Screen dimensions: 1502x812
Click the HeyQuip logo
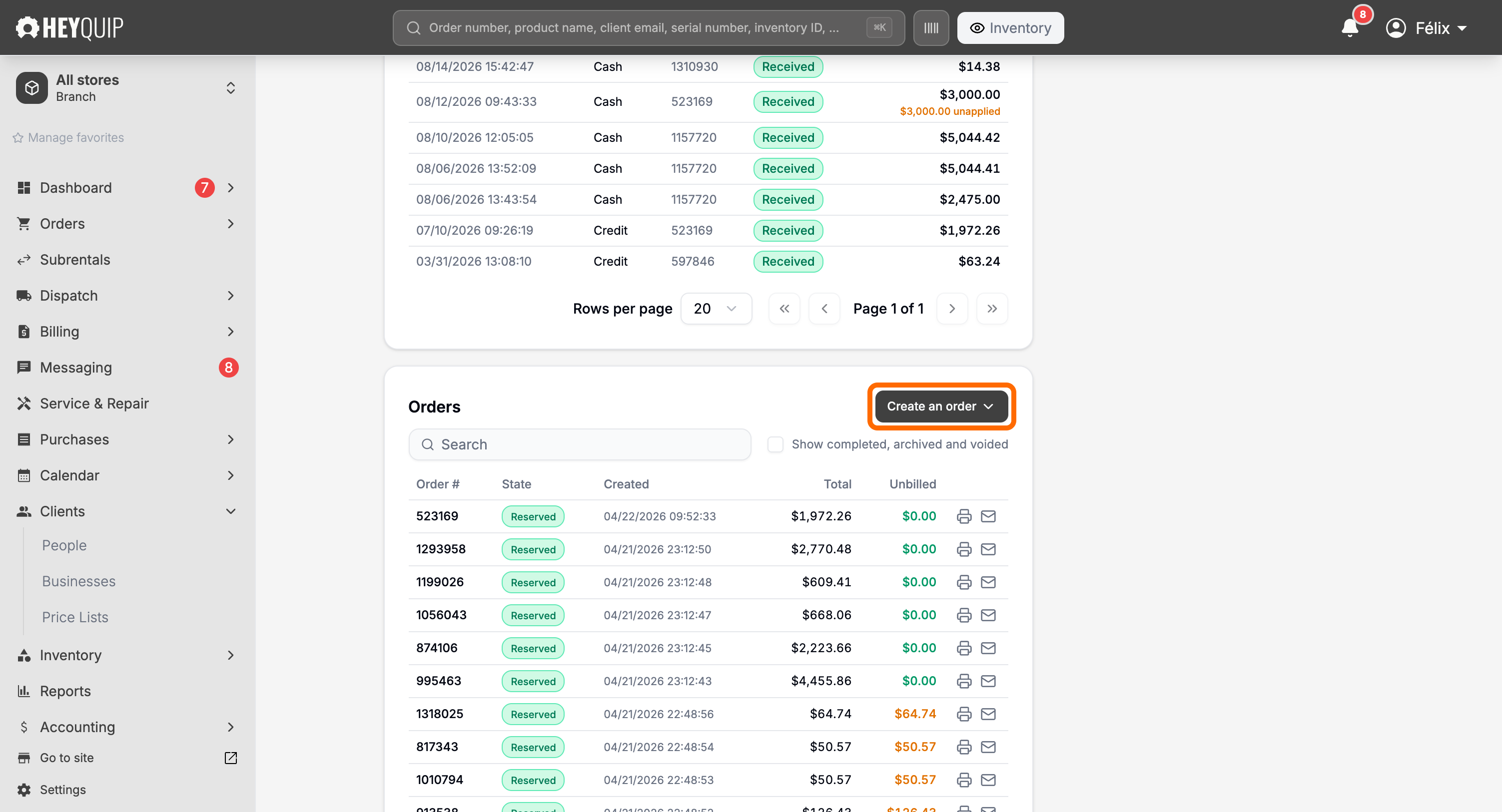click(x=69, y=27)
